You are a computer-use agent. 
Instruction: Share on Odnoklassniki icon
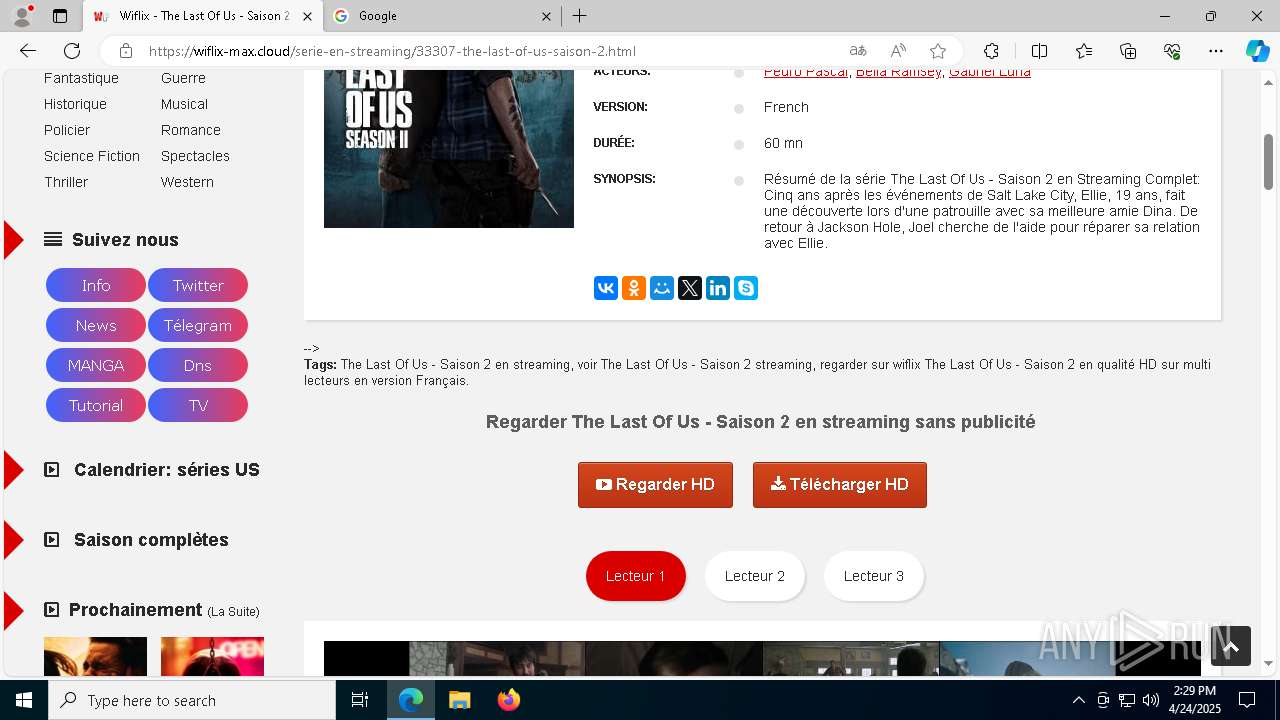point(634,289)
